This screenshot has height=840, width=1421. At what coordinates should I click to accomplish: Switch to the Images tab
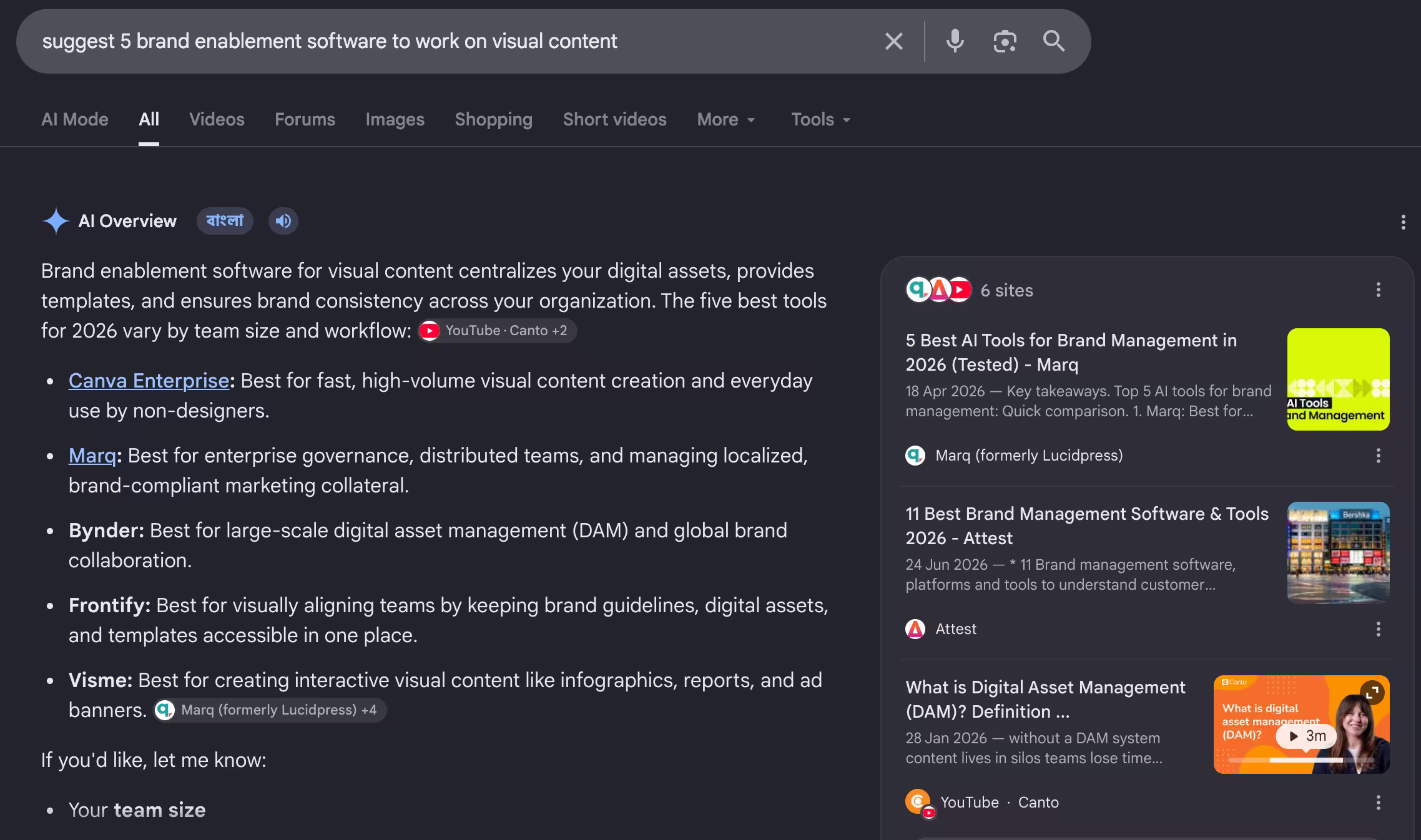395,119
